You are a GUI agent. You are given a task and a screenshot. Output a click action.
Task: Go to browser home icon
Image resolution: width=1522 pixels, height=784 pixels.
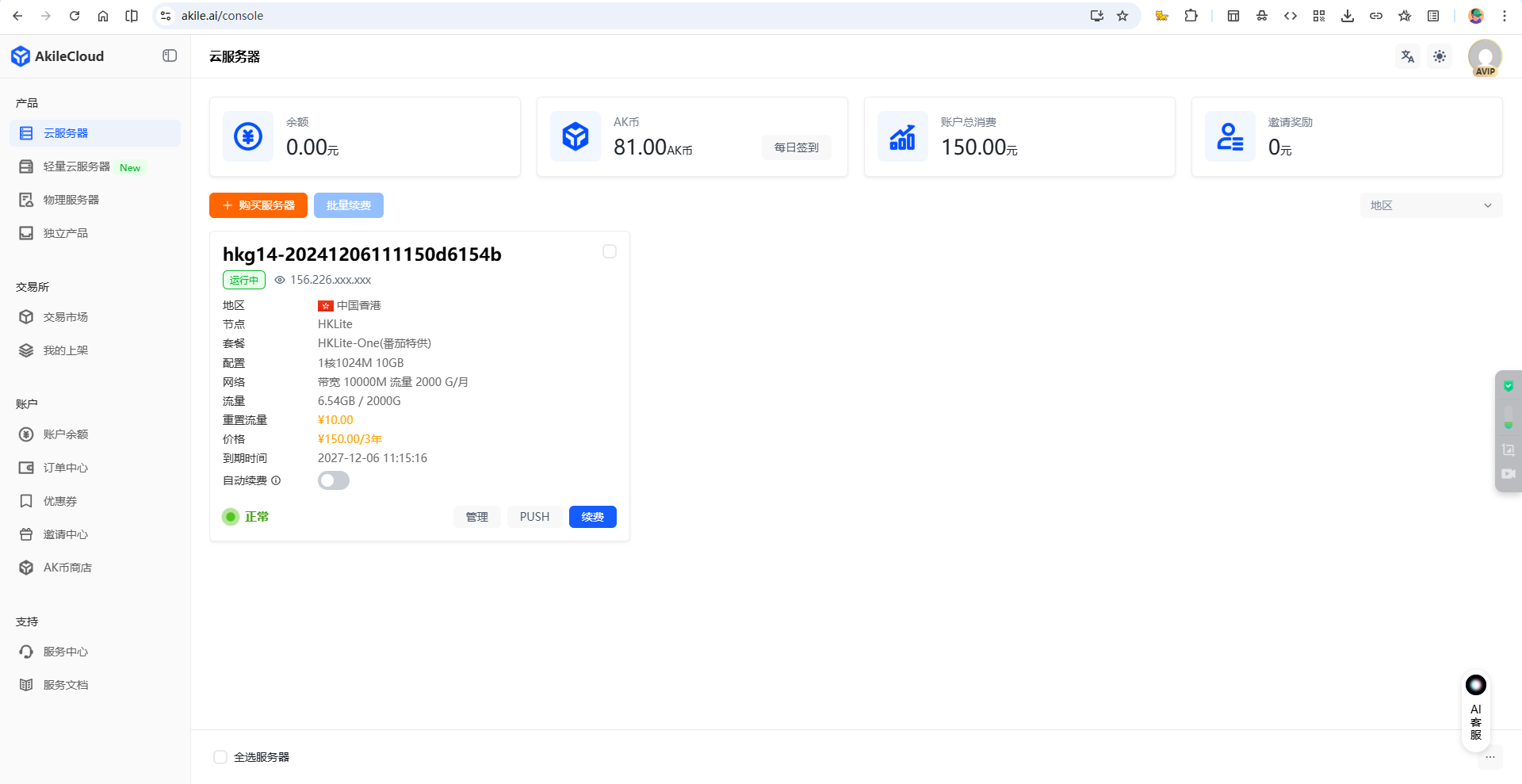coord(103,16)
